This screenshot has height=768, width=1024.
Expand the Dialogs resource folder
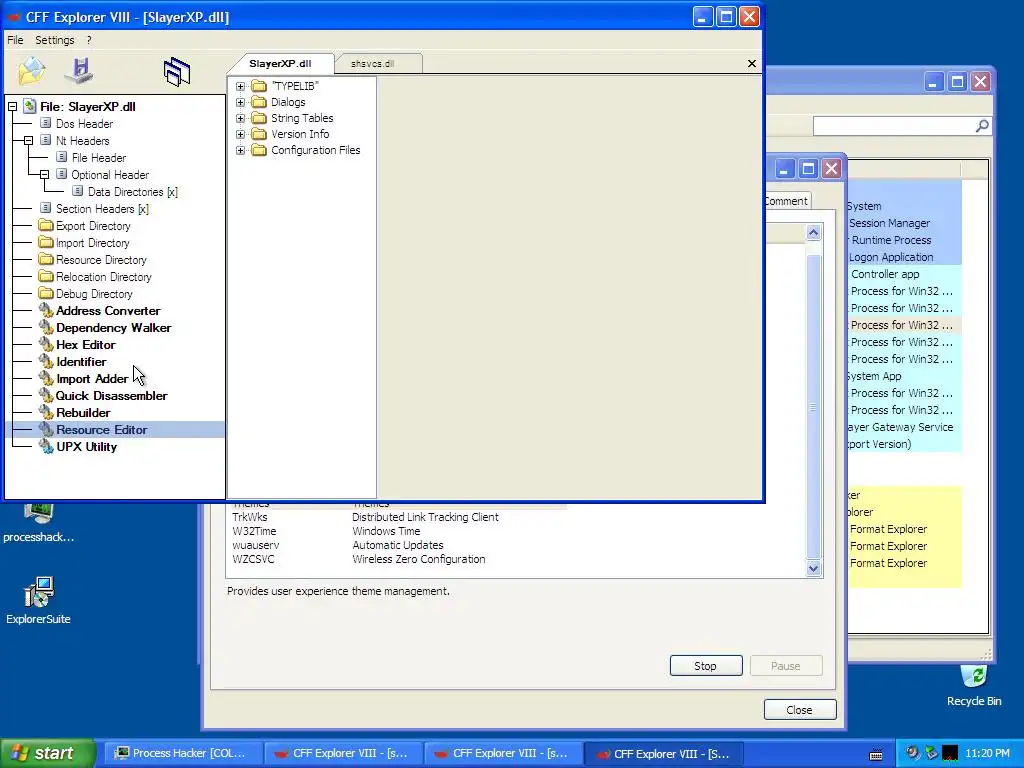240,103
